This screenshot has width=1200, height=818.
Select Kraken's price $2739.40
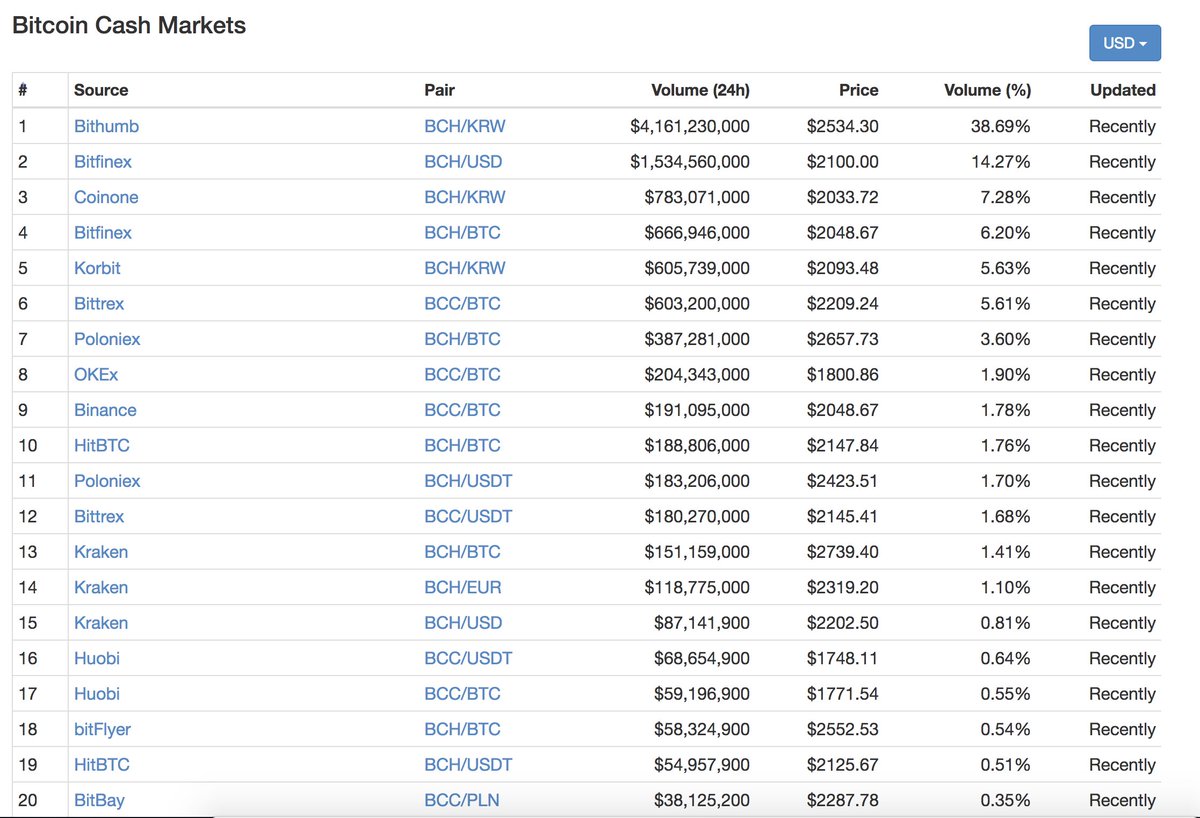pyautogui.click(x=843, y=552)
